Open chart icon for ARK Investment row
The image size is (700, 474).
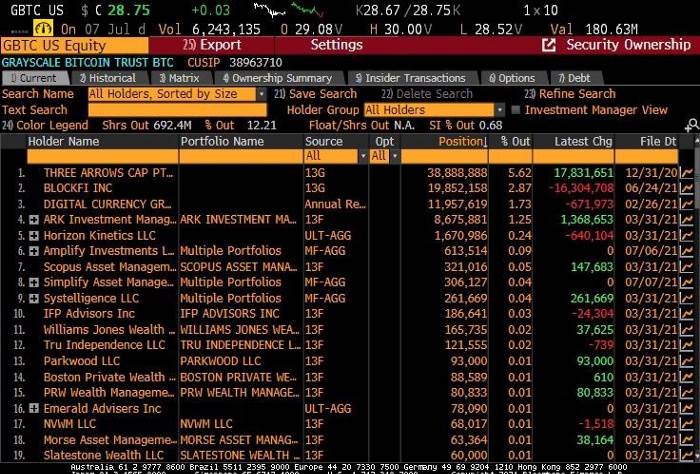click(686, 220)
